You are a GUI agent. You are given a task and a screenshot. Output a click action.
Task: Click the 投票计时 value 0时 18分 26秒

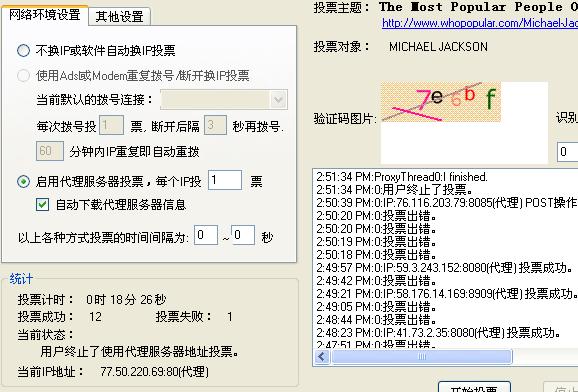coord(126,299)
